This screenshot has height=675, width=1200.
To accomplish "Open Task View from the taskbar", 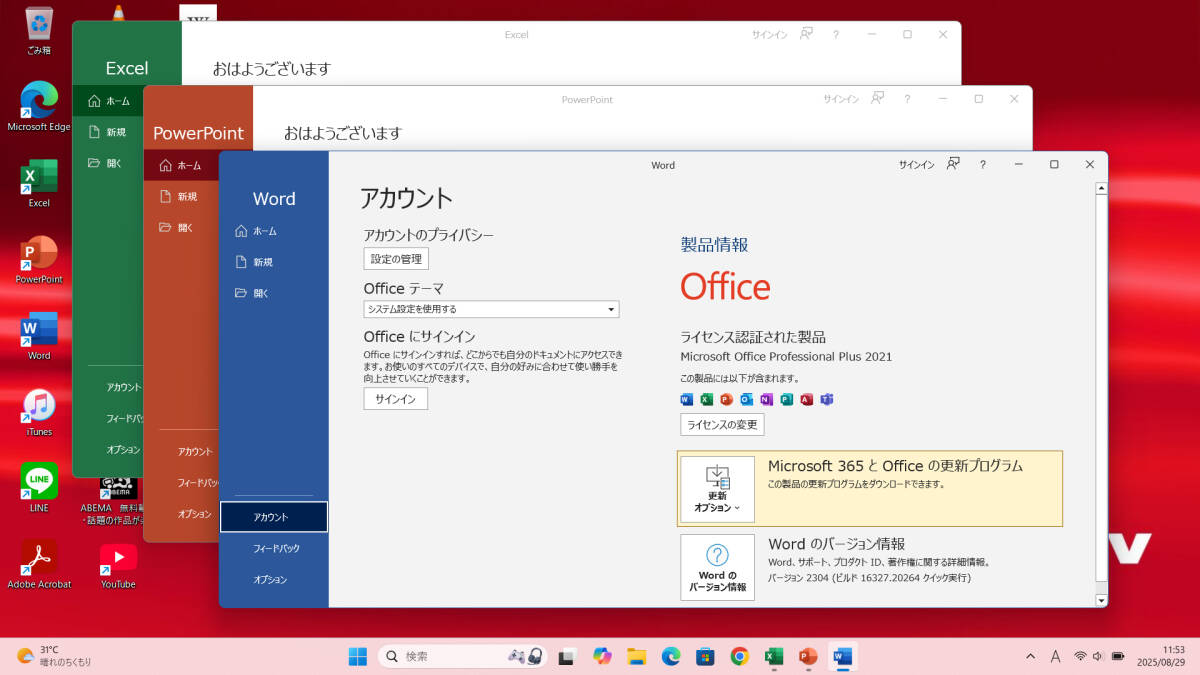I will click(x=567, y=656).
